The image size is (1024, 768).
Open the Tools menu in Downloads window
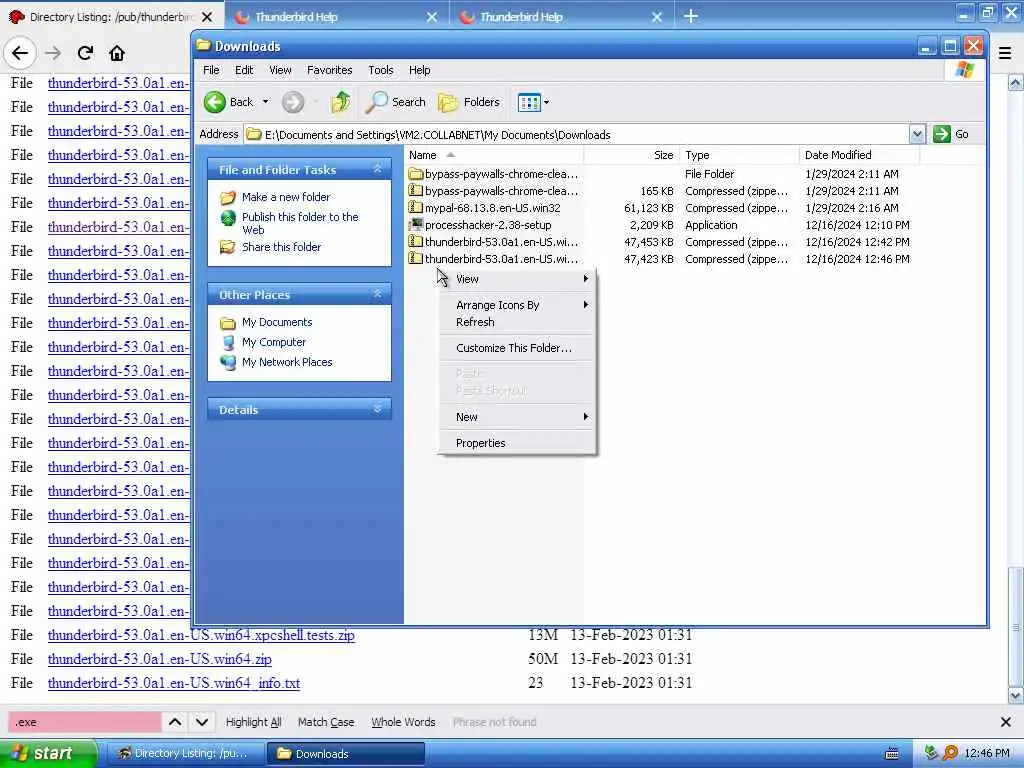(381, 70)
